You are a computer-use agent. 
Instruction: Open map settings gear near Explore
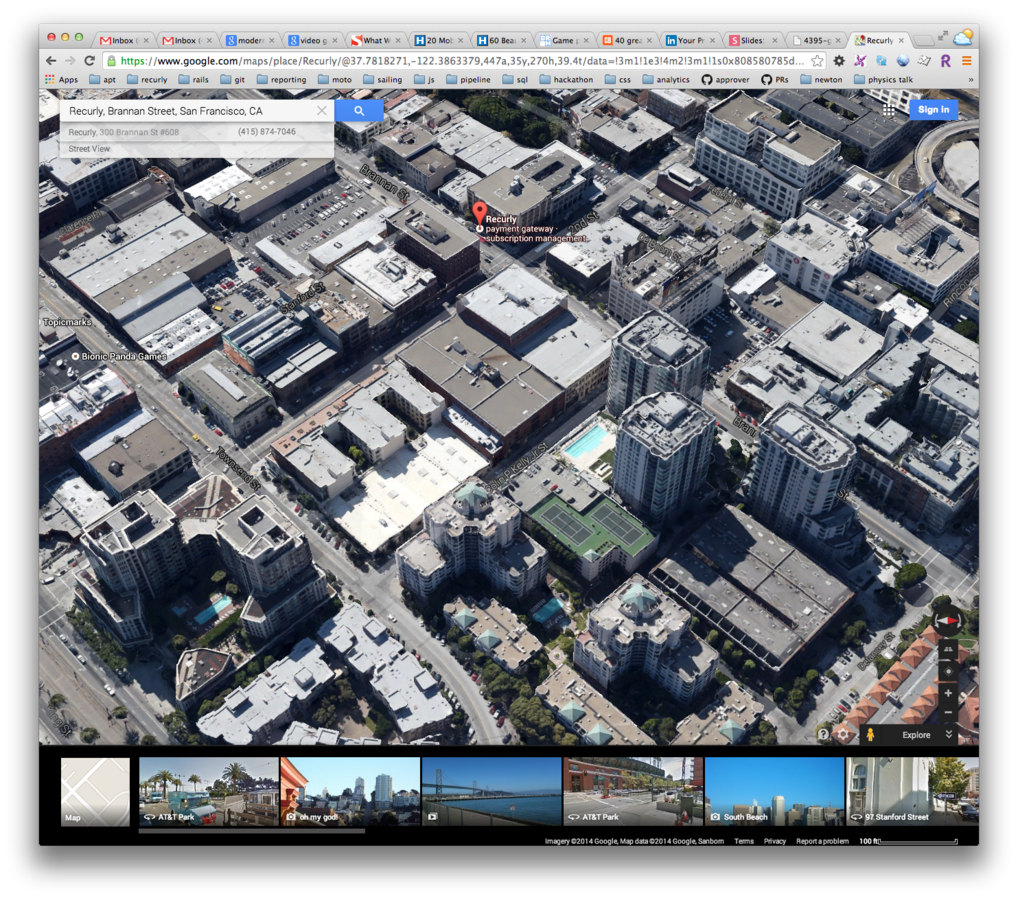point(843,734)
